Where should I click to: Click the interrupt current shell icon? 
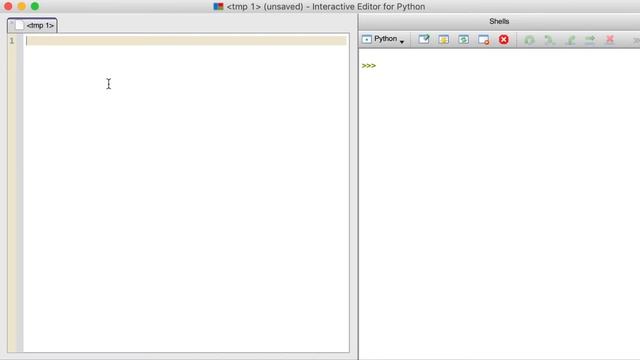coord(444,40)
